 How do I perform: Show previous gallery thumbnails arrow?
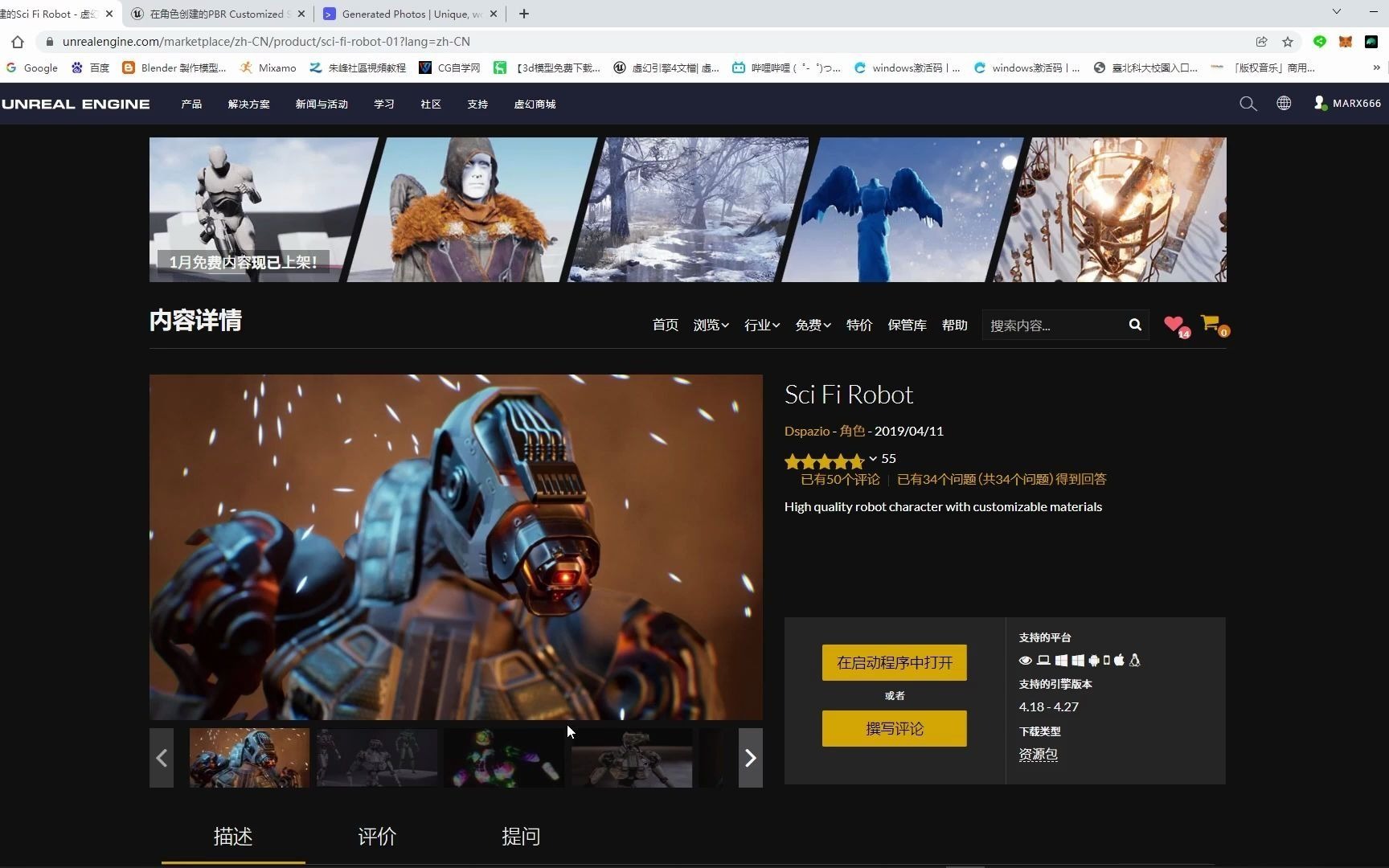pyautogui.click(x=162, y=758)
